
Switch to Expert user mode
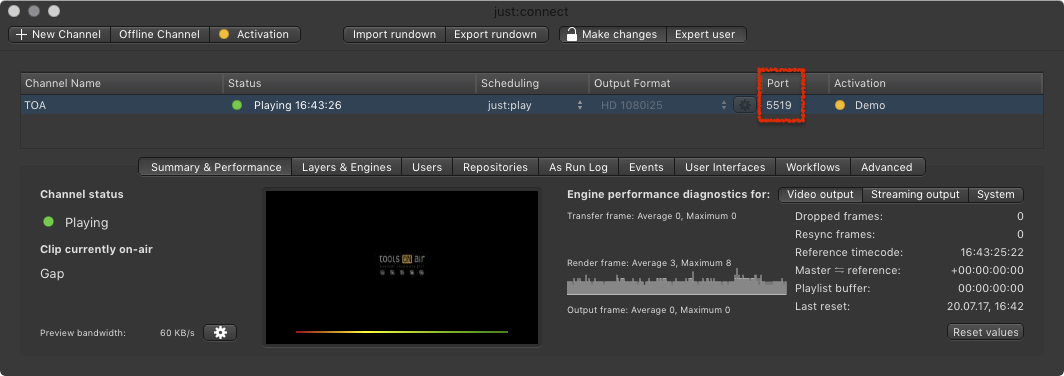coord(706,35)
